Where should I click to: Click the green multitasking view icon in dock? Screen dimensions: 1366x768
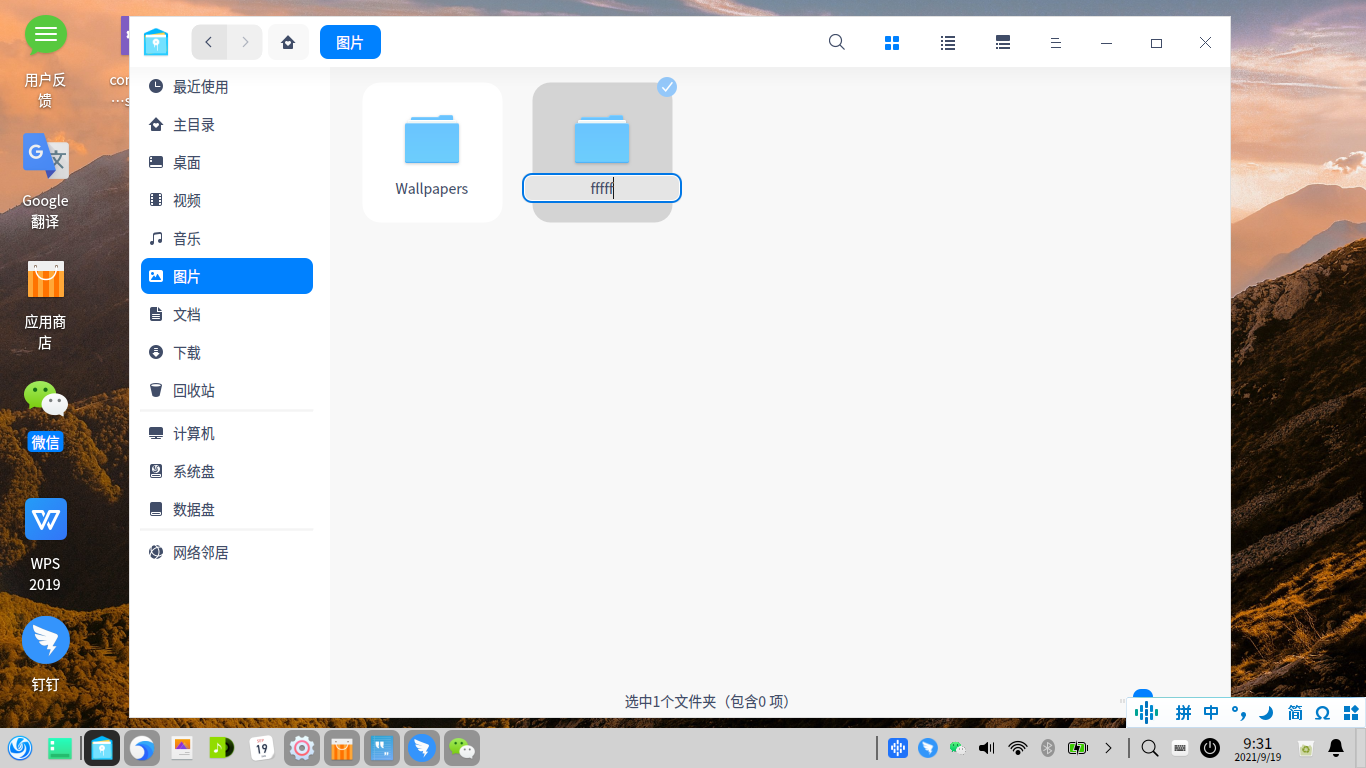[60, 747]
